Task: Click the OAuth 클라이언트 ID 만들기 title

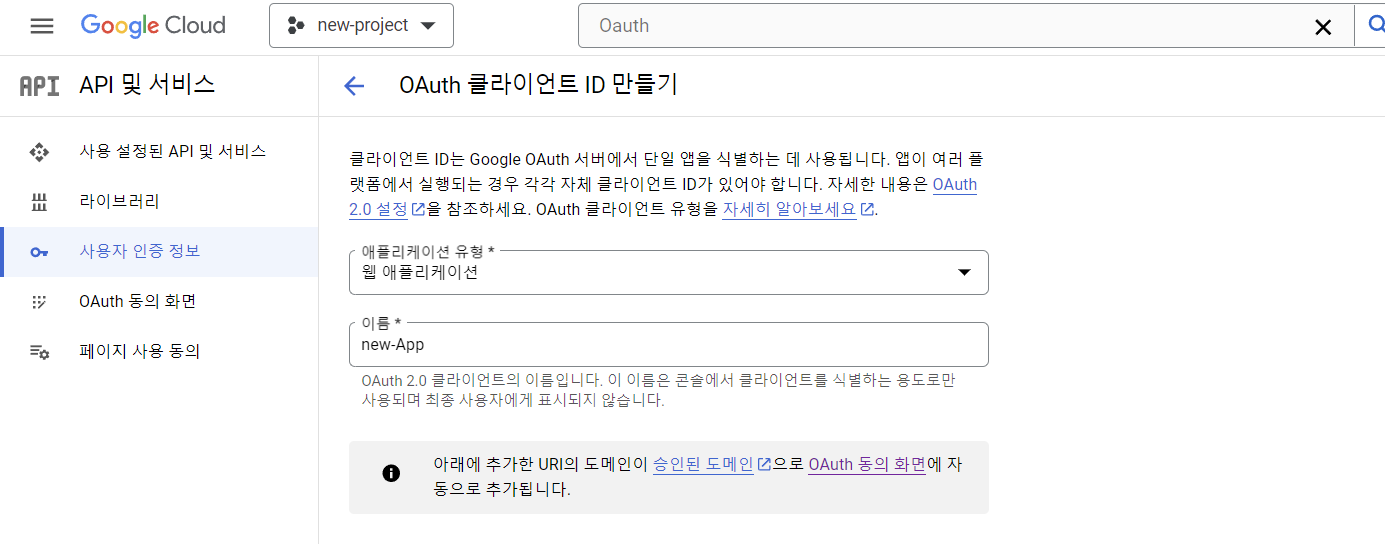Action: click(538, 85)
